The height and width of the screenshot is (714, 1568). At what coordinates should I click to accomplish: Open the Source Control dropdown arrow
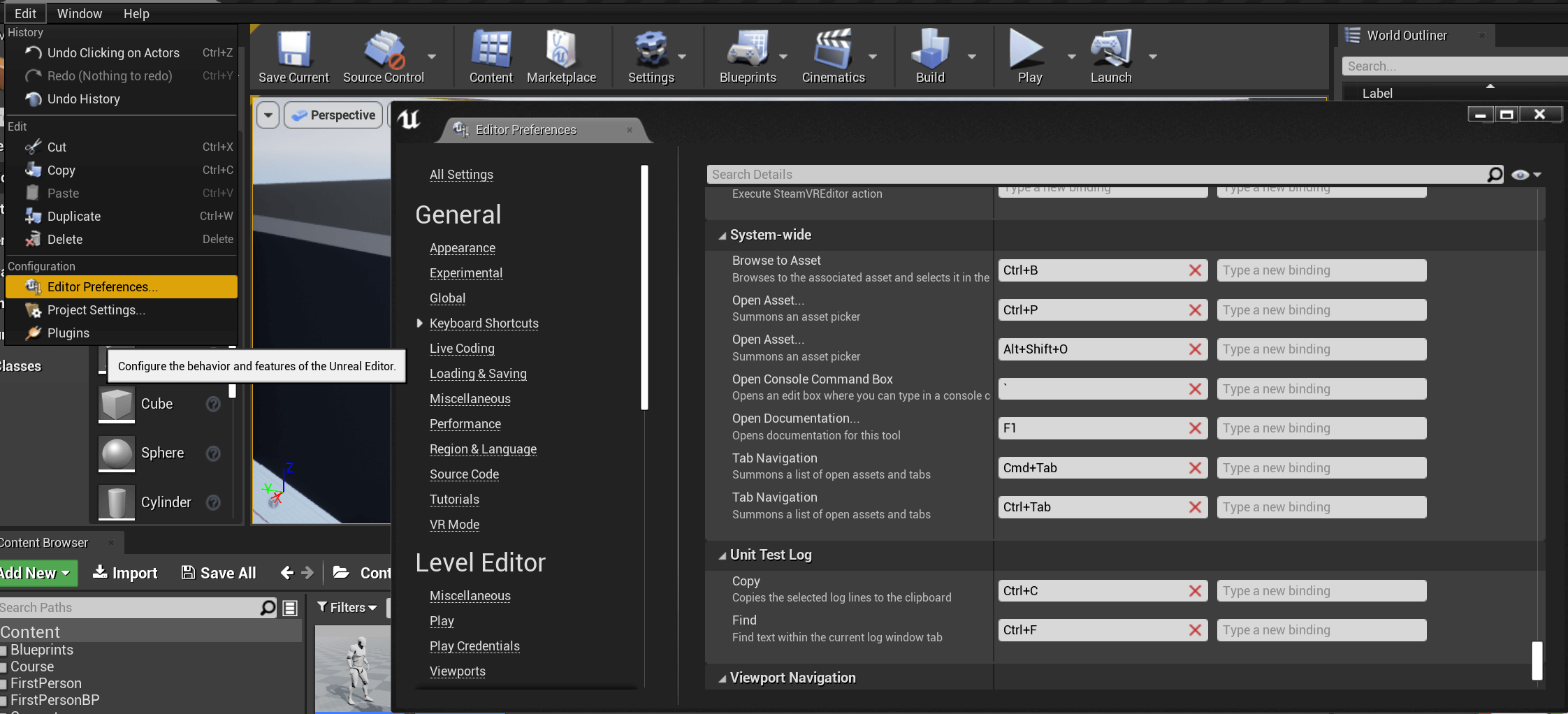pyautogui.click(x=432, y=57)
